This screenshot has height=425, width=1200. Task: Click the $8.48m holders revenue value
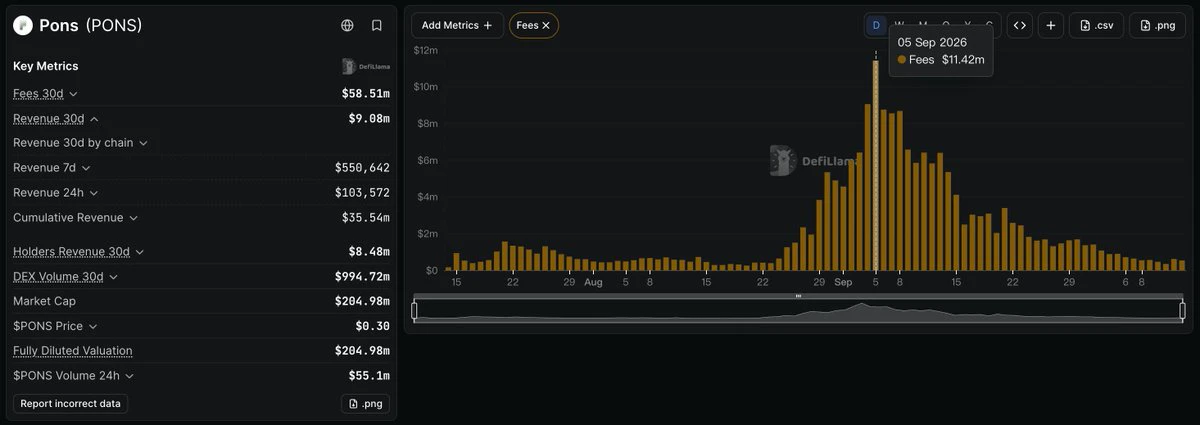click(x=369, y=252)
